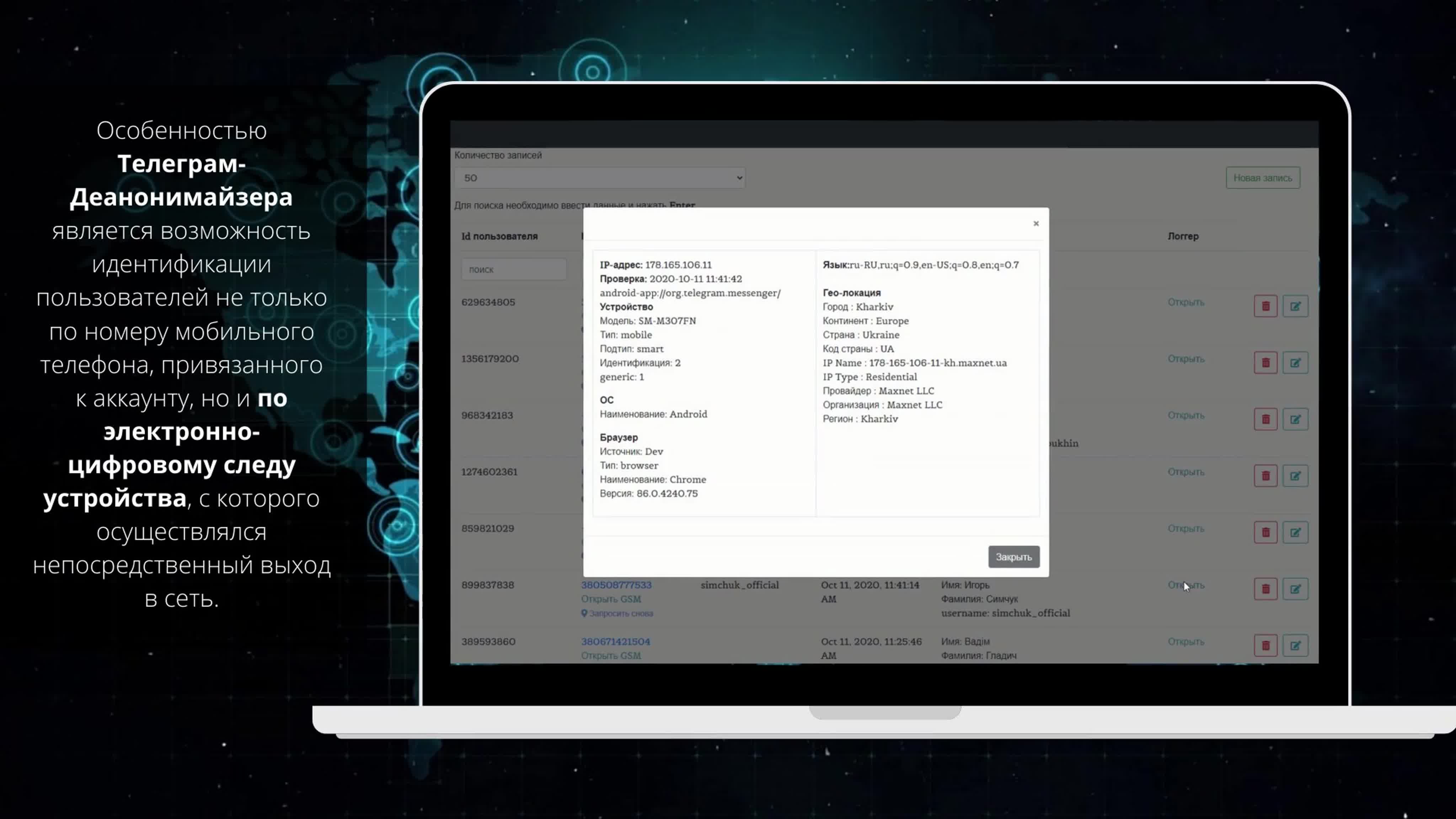
Task: Delete the record for user 629634805
Action: pos(1265,306)
